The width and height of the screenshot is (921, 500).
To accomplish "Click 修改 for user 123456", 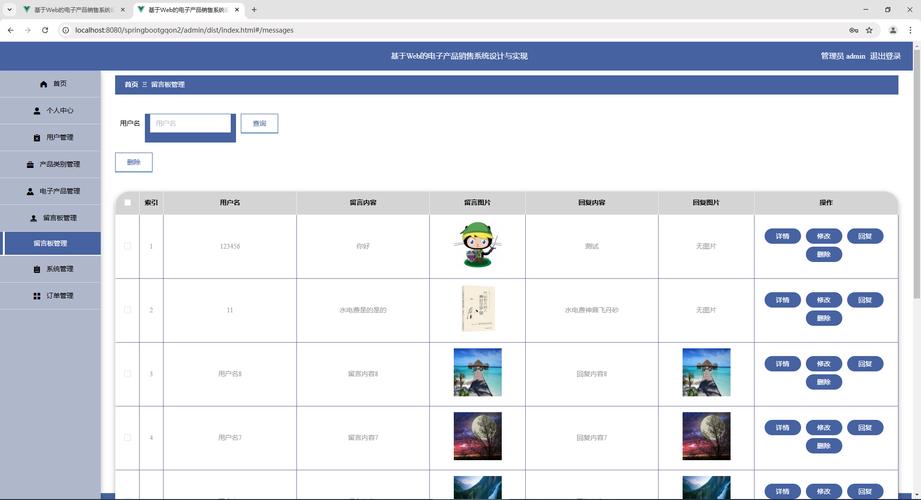I will pos(823,236).
